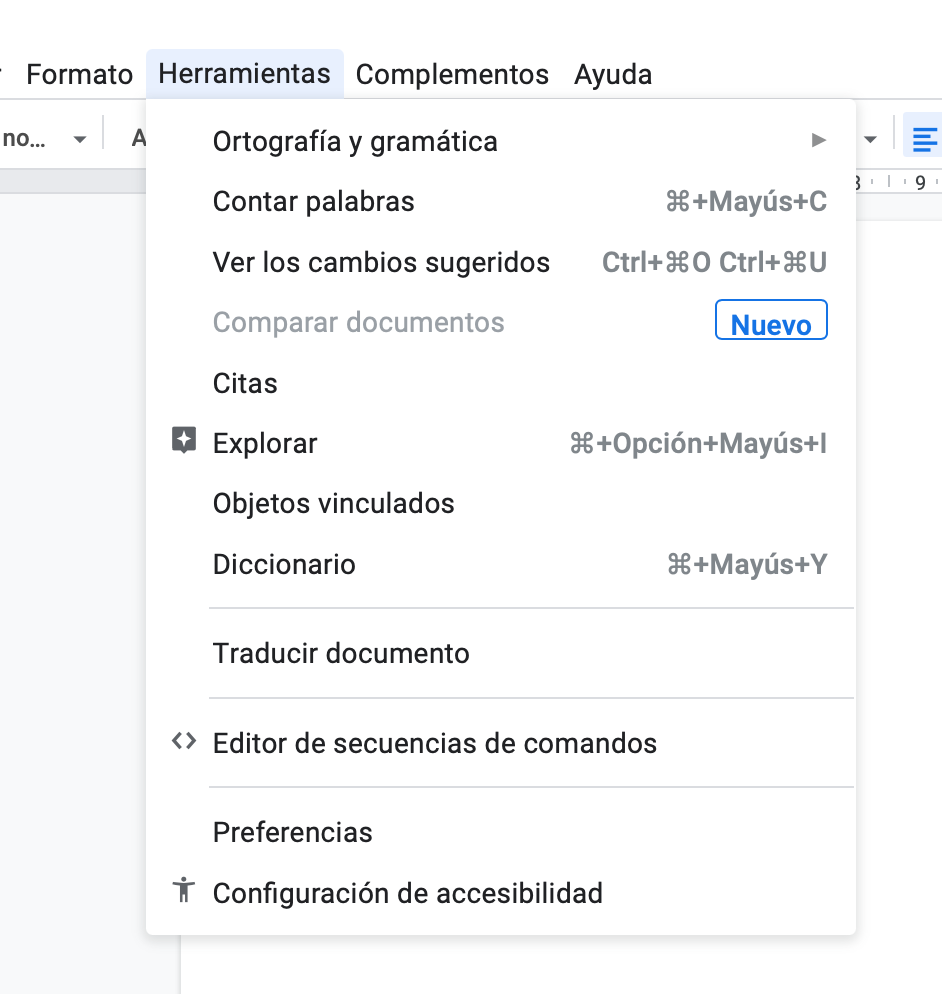Open the Complementos menu

[452, 74]
